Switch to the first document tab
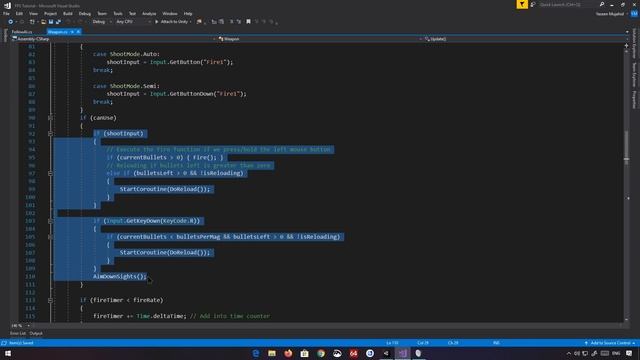This screenshot has width=640, height=360. tap(22, 31)
